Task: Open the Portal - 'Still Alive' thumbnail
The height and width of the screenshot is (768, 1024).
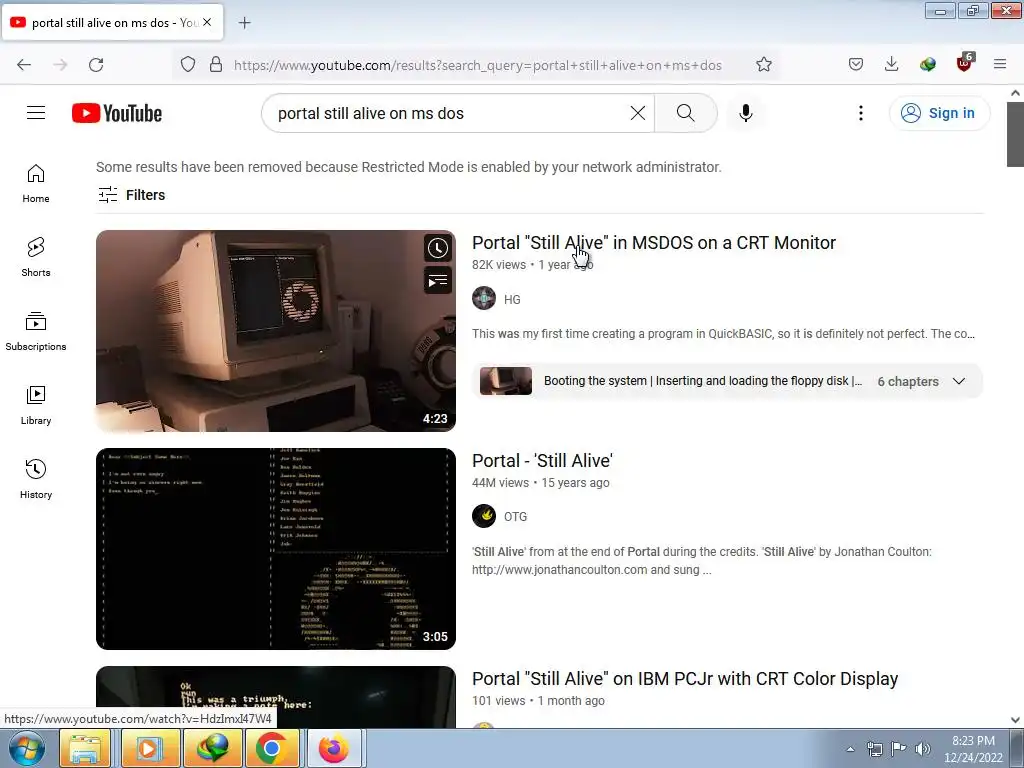Action: [x=276, y=549]
